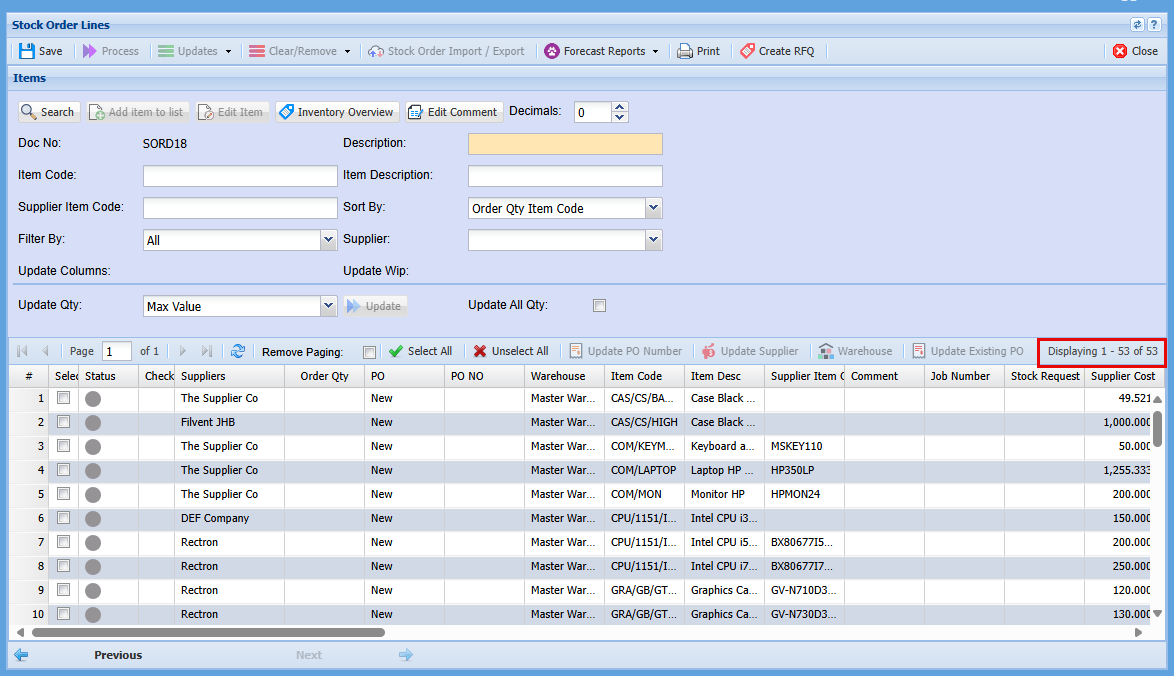
Task: Click the Search magnifier button
Action: pos(47,112)
